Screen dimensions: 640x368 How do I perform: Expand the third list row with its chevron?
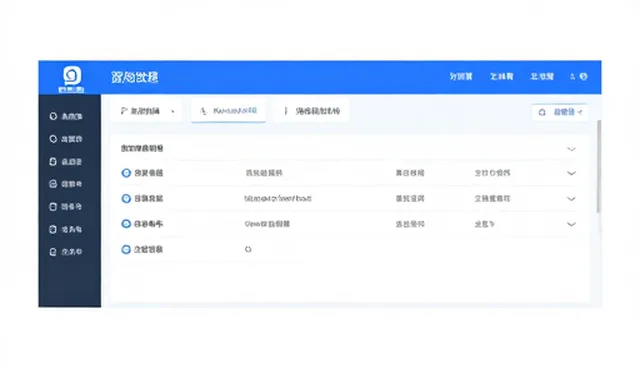[571, 224]
